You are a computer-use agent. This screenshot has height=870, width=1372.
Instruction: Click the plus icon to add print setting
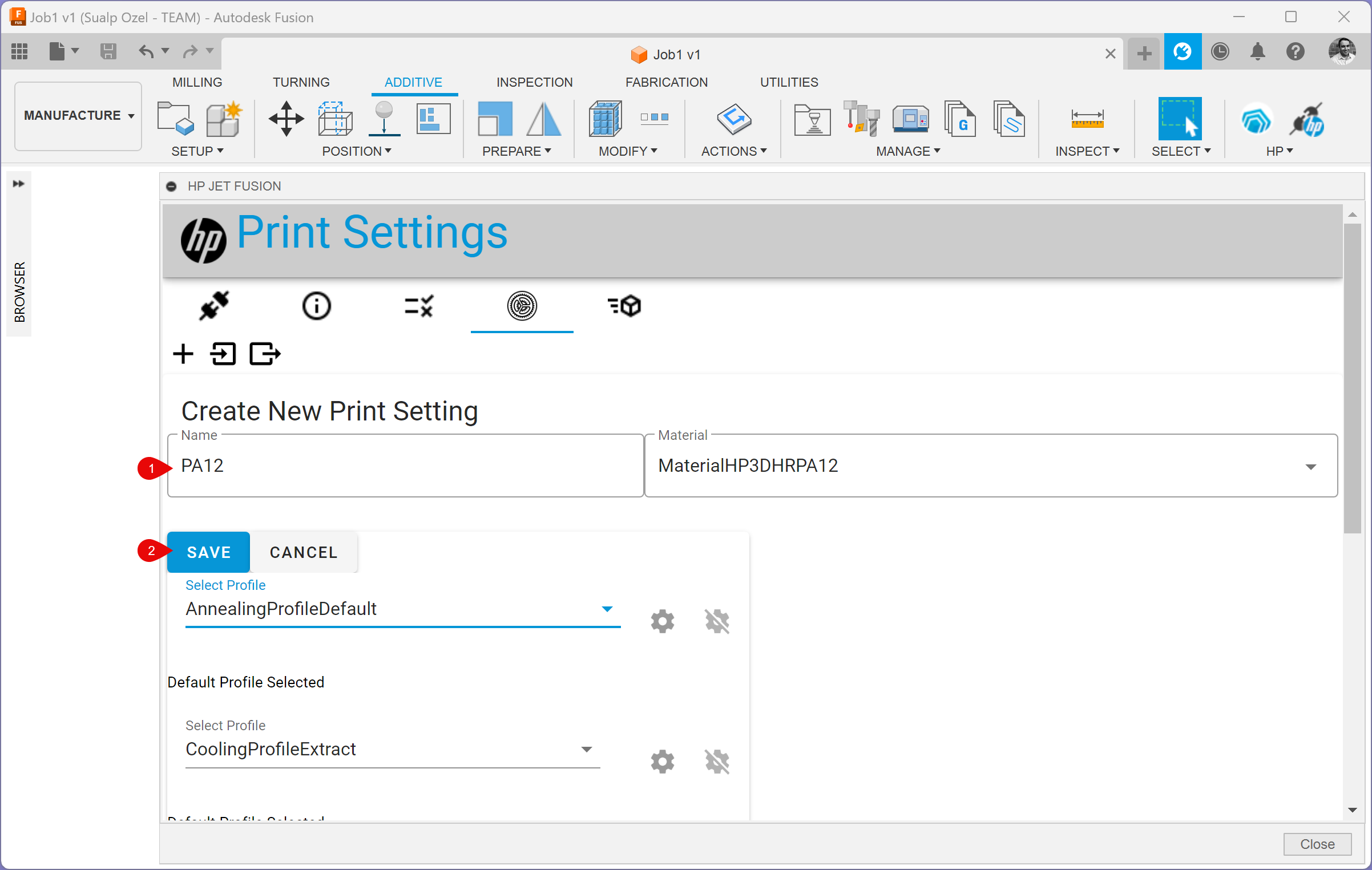pyautogui.click(x=183, y=354)
